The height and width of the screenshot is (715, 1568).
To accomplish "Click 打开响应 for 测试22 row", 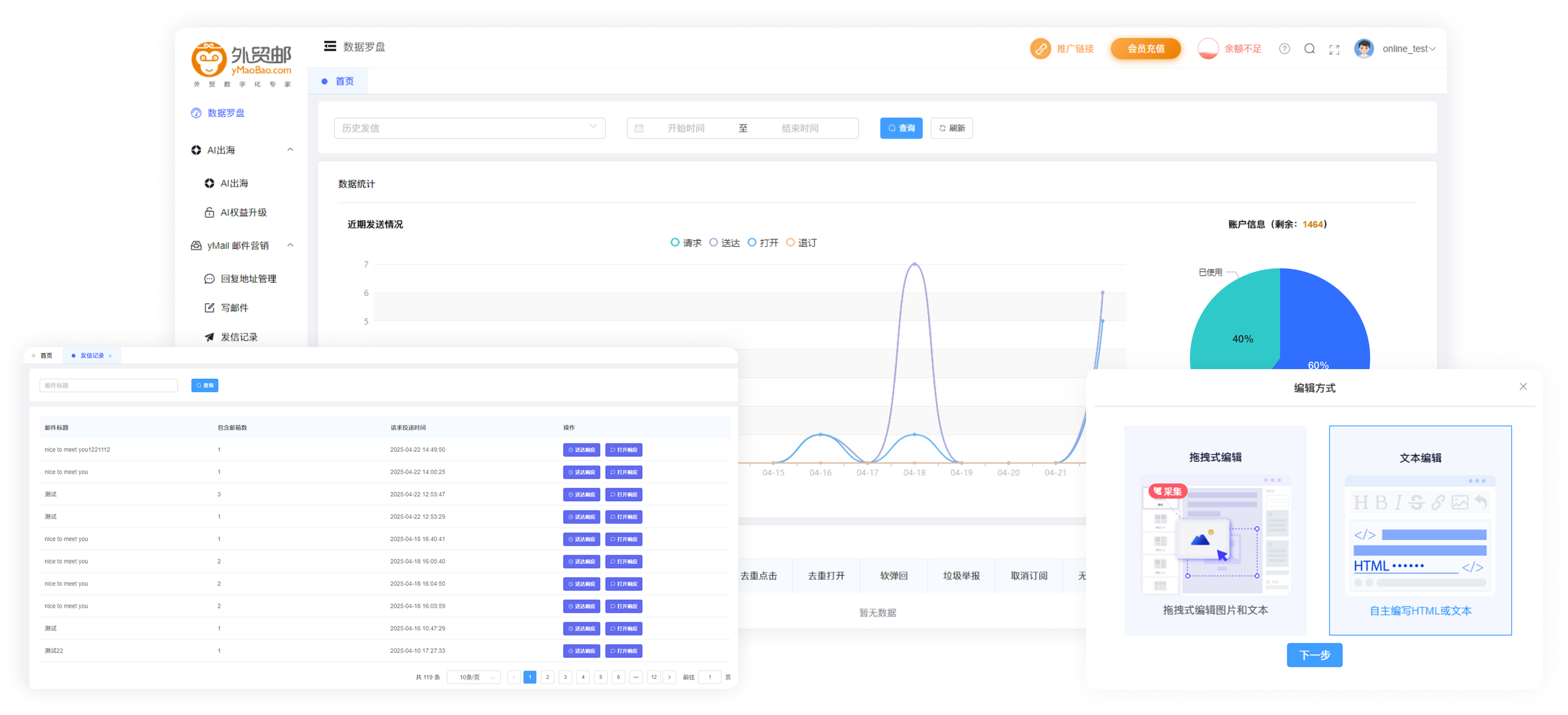I will click(x=624, y=651).
